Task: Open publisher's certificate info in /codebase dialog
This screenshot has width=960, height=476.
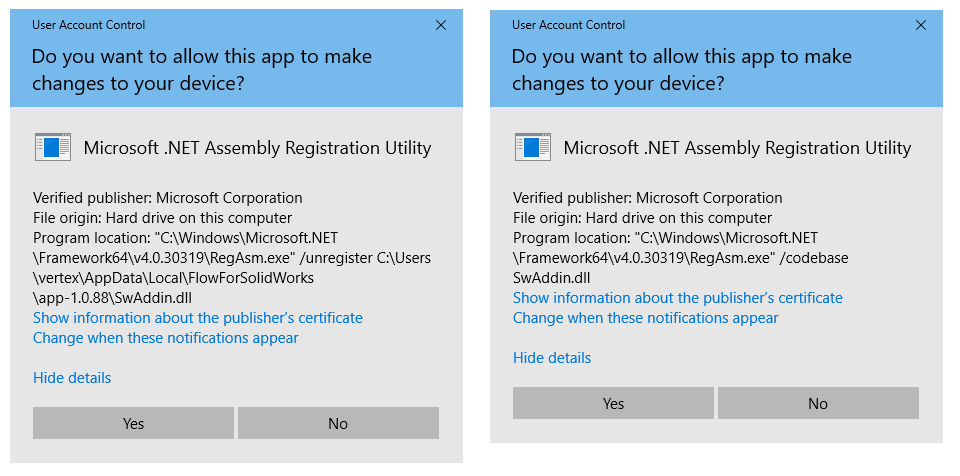Action: coord(678,298)
